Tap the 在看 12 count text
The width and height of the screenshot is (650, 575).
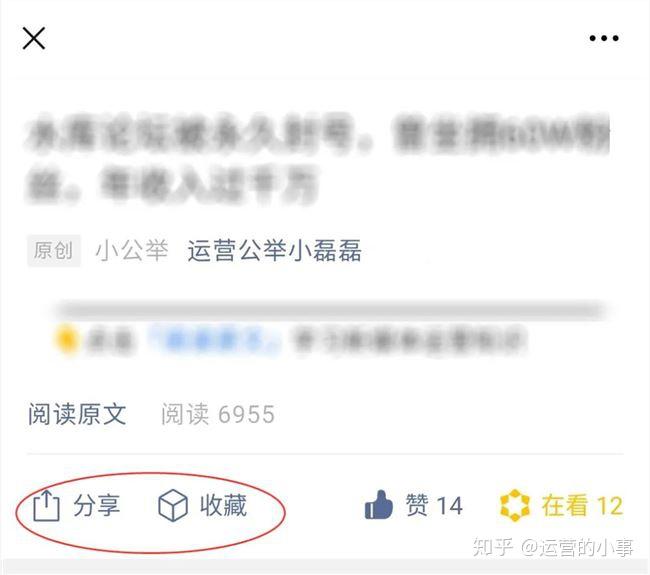pos(582,506)
